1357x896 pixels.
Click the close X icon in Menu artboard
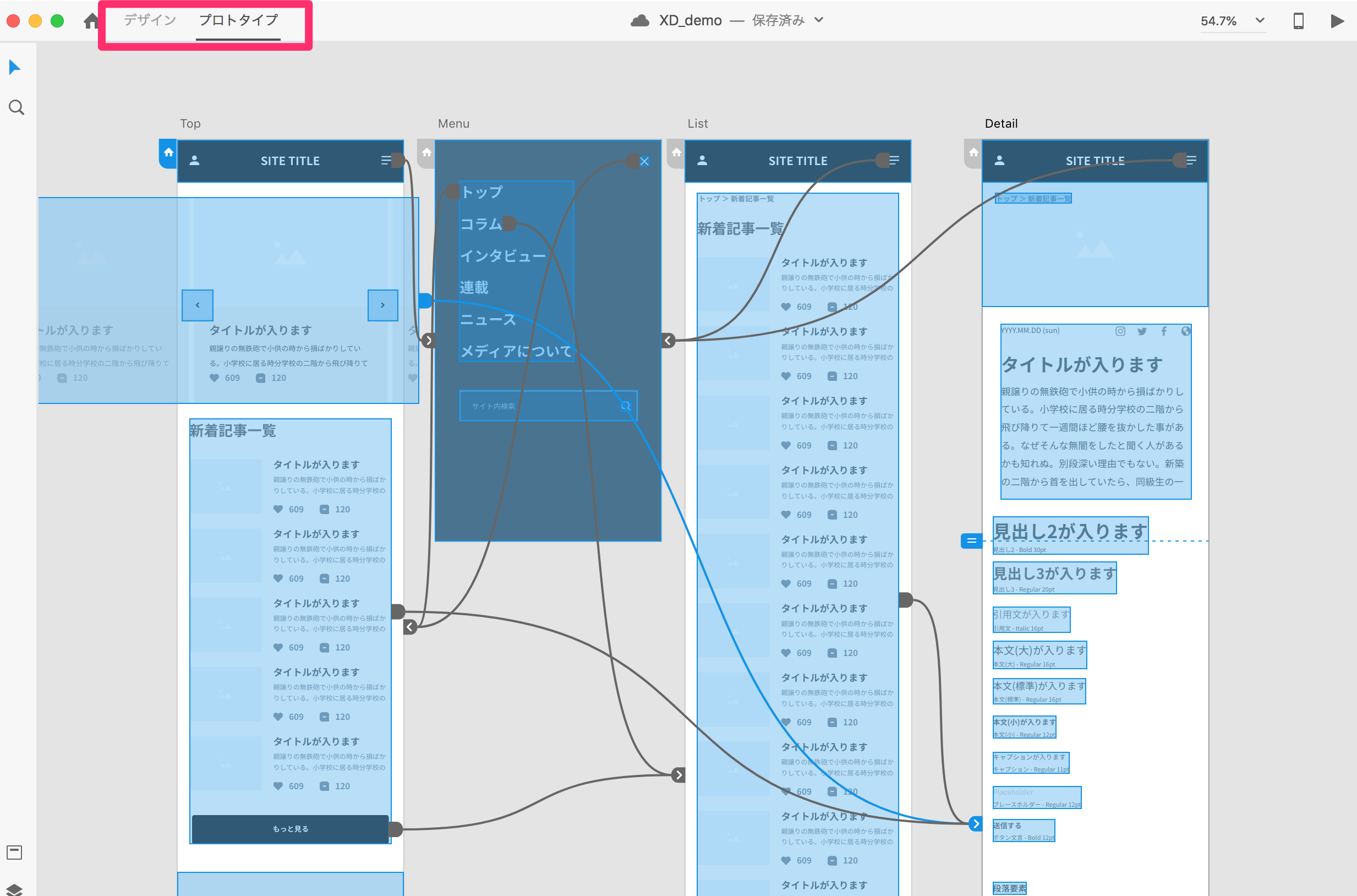pyautogui.click(x=644, y=161)
